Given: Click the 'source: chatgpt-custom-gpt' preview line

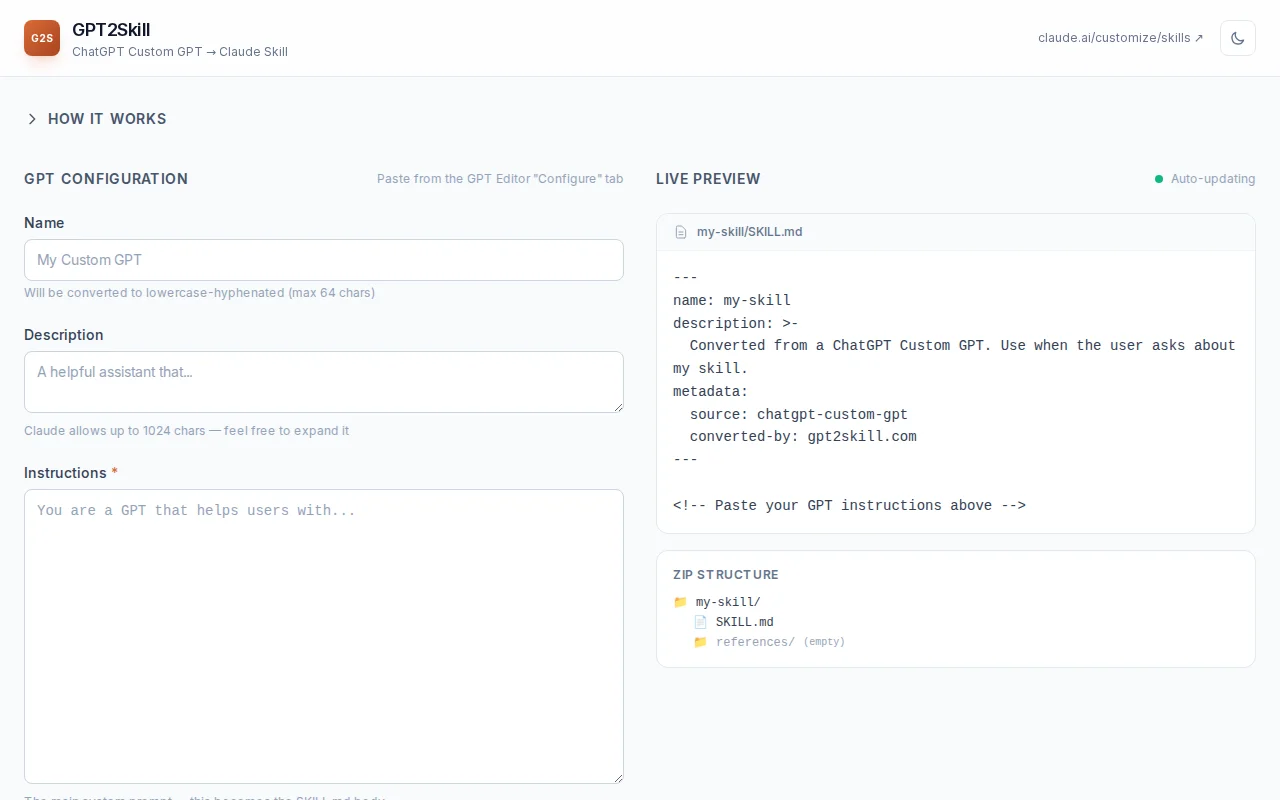Looking at the screenshot, I should pyautogui.click(x=799, y=414).
